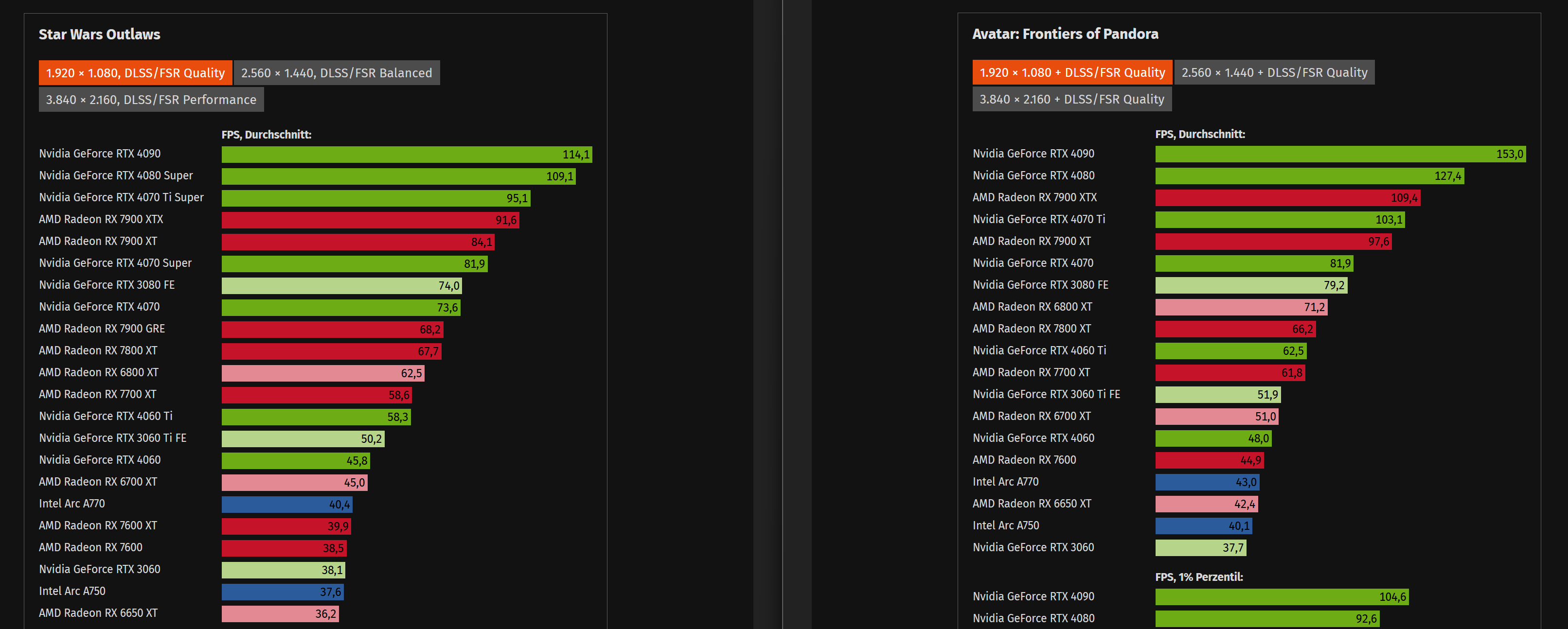The image size is (1568, 629).
Task: Click Avatar RX 7900 XTX 109,4 bar
Action: tap(1287, 198)
